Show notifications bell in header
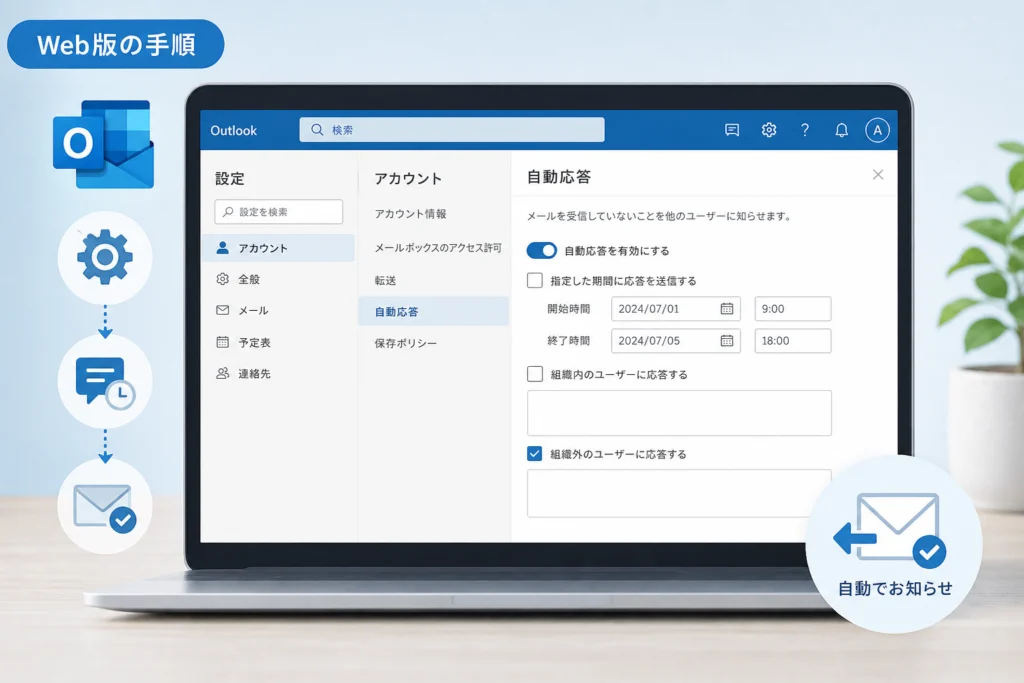 pyautogui.click(x=842, y=130)
